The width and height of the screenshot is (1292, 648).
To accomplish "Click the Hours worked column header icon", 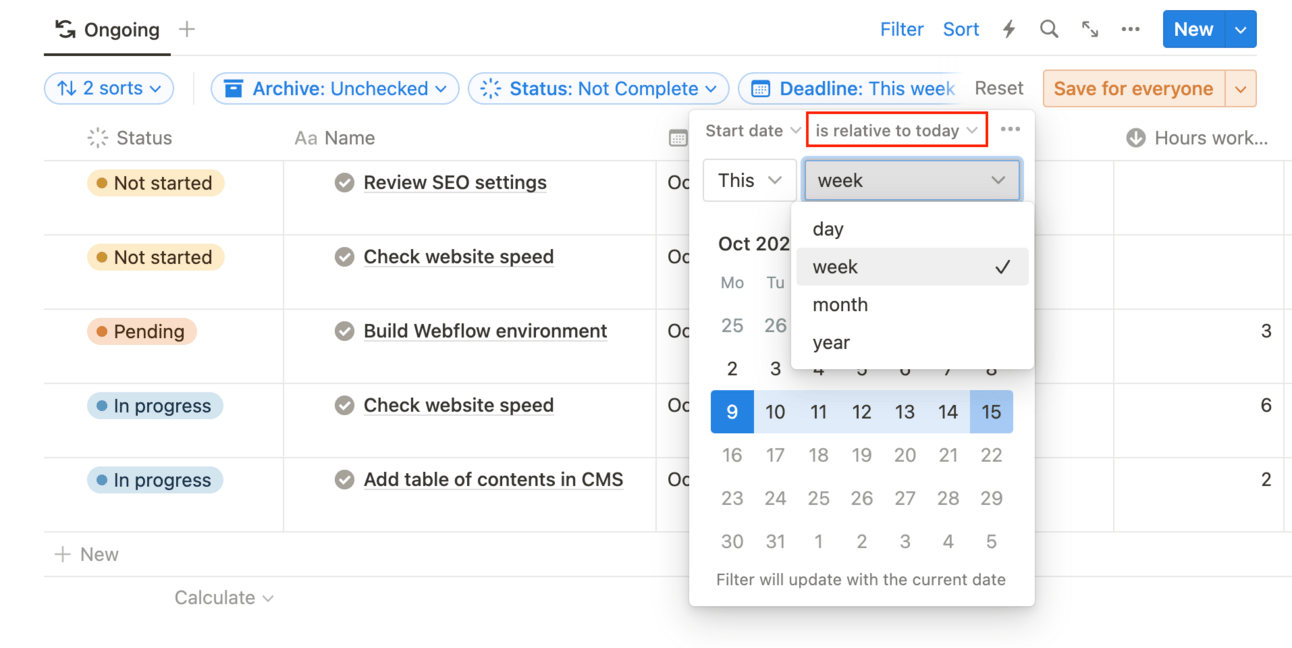I will pyautogui.click(x=1136, y=138).
